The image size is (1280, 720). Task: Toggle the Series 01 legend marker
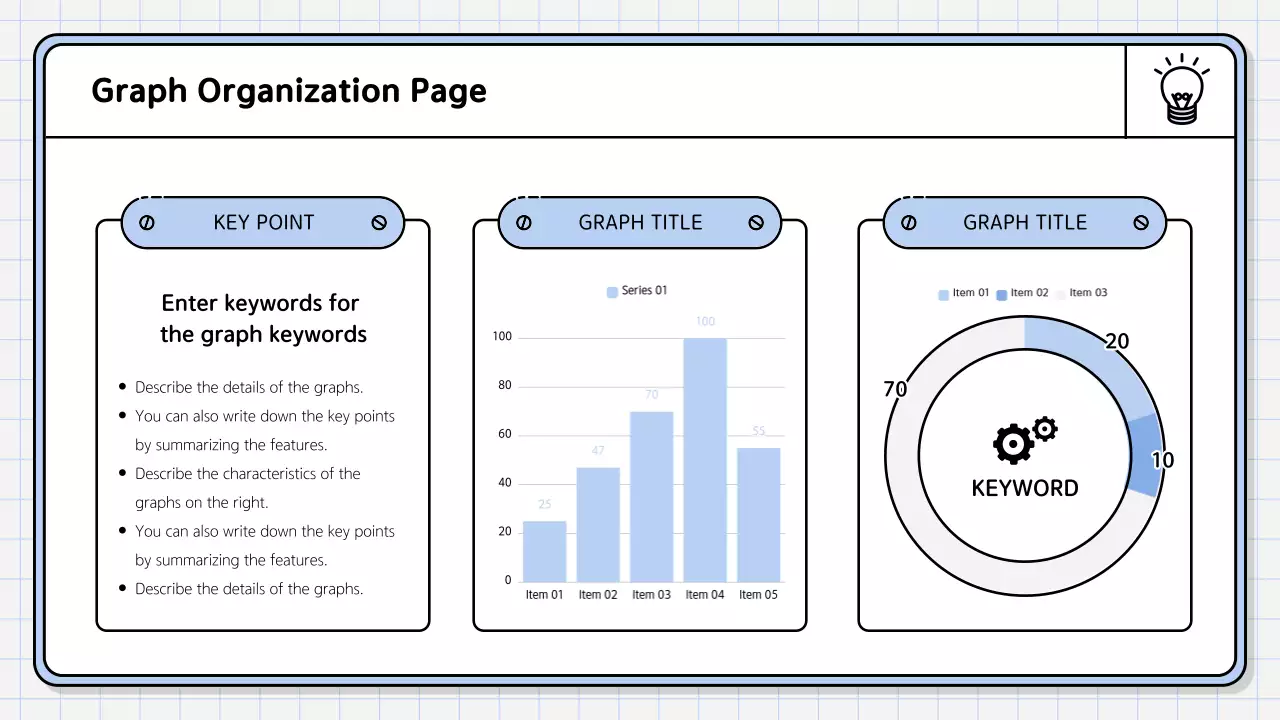tap(611, 290)
